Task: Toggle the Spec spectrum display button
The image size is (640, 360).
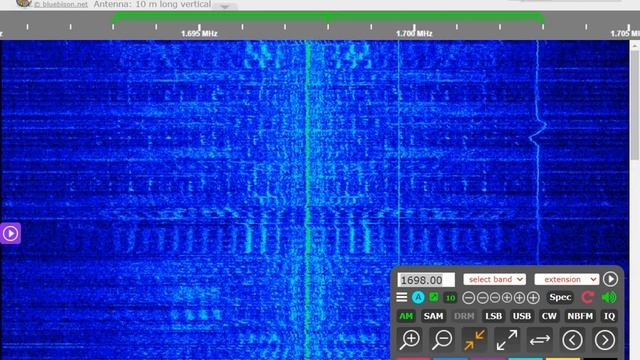Action: [x=560, y=297]
